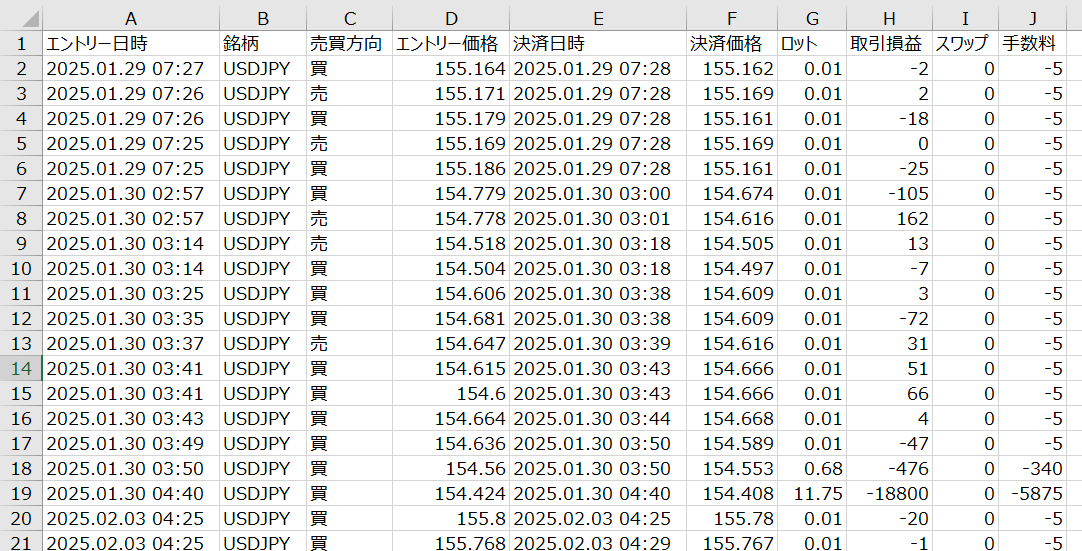Screen dimensions: 1082x551
Task: Select row header 14
Action: (x=21, y=369)
